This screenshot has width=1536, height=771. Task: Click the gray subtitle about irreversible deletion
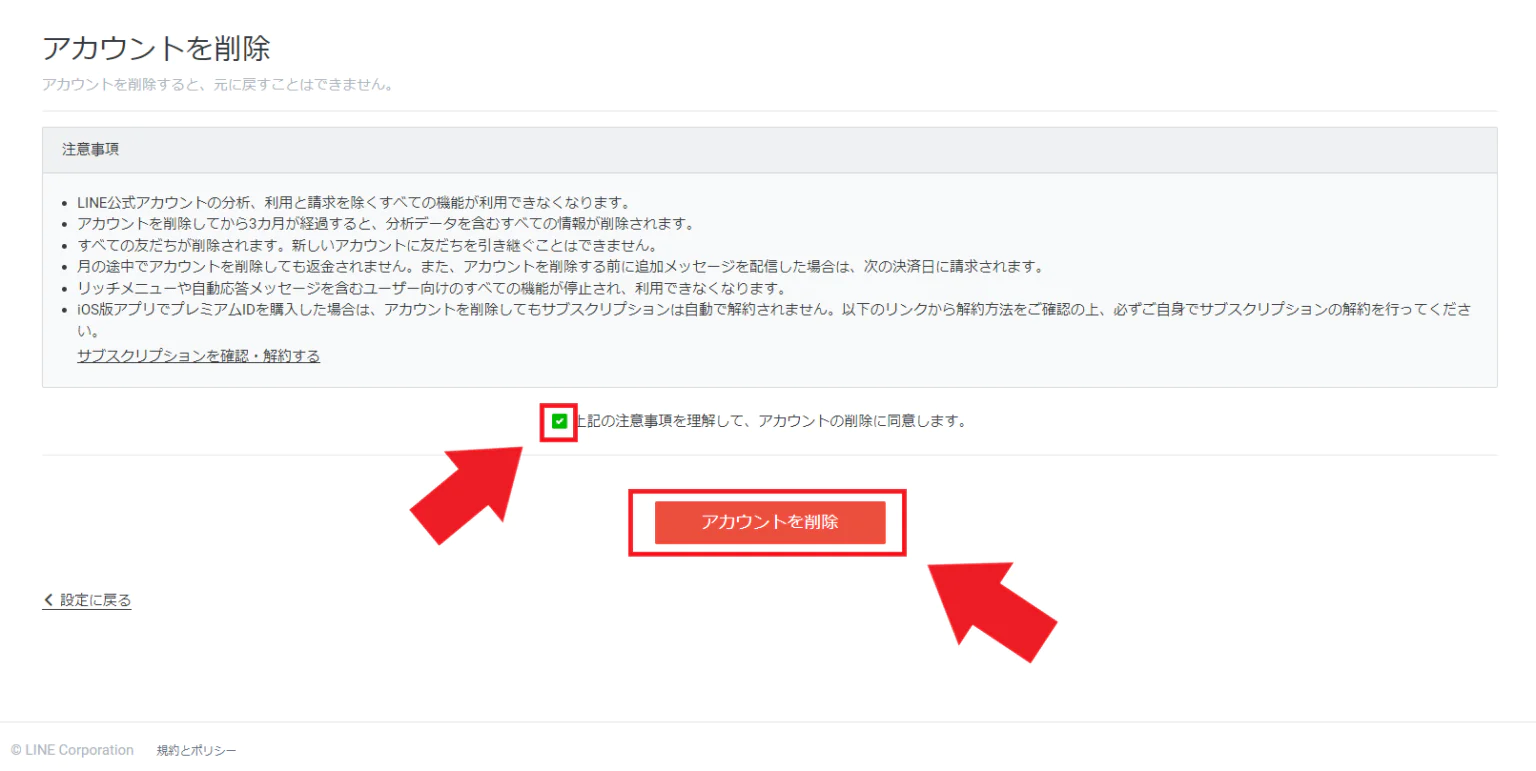click(x=217, y=84)
